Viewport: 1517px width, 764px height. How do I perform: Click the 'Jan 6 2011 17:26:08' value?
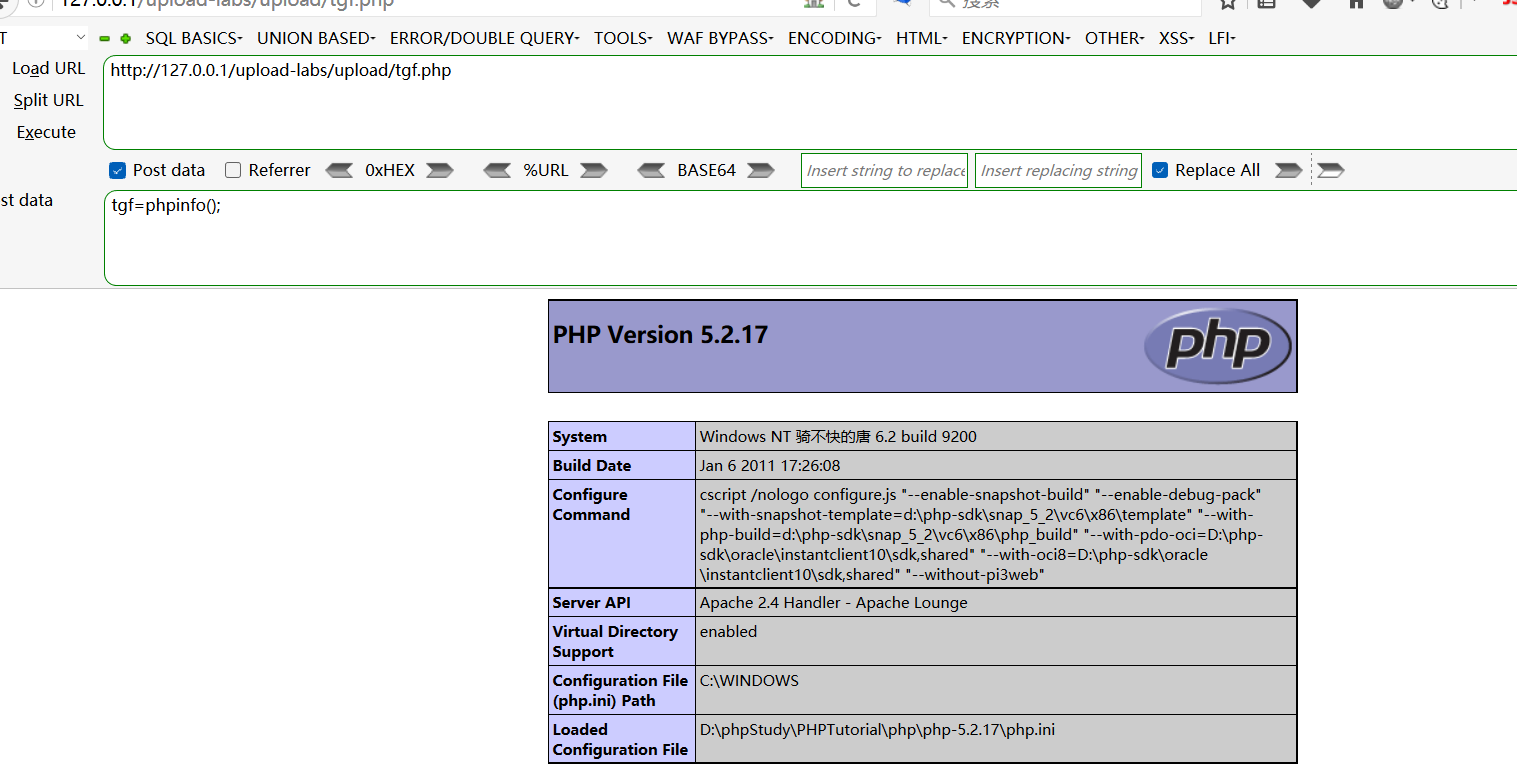(770, 465)
